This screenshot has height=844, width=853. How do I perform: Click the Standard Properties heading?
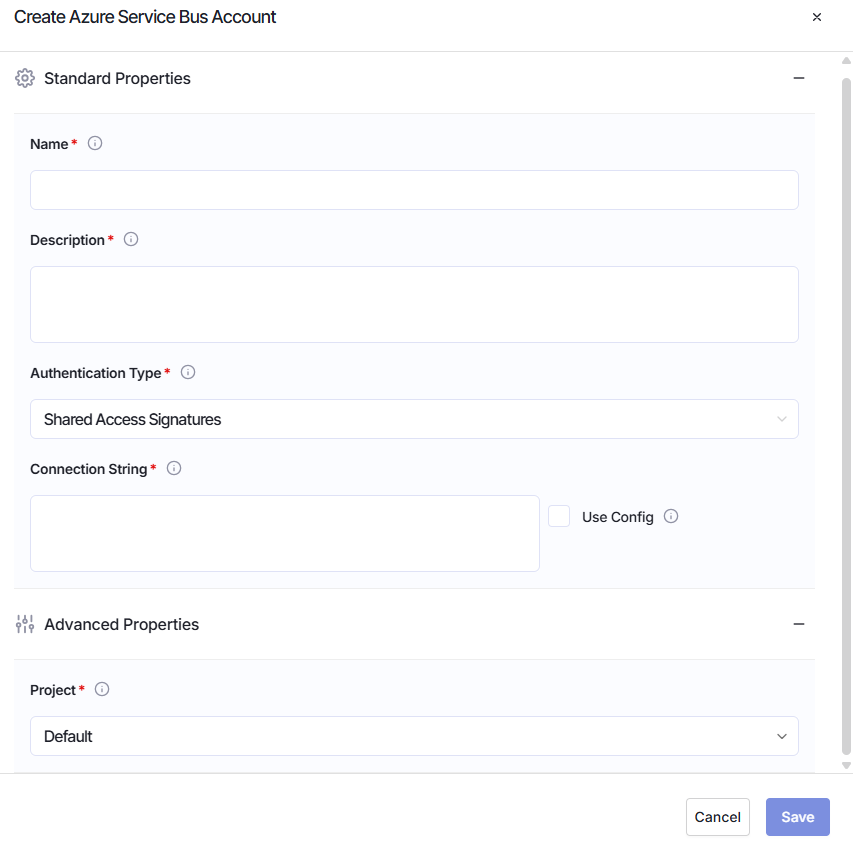117,78
